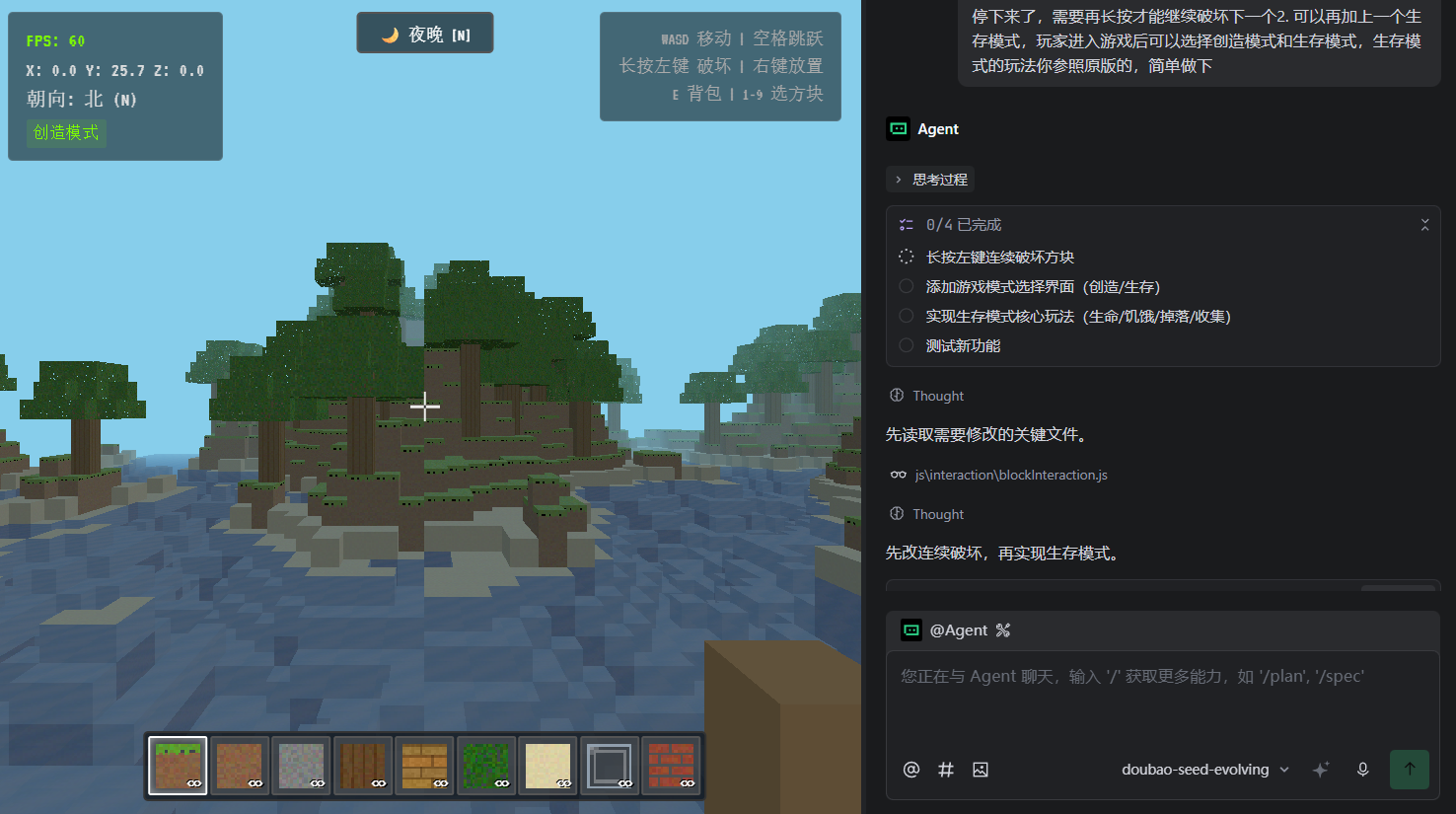
Task: Select the in-progress task 长按左键连续破坏方块
Action: (x=1000, y=257)
